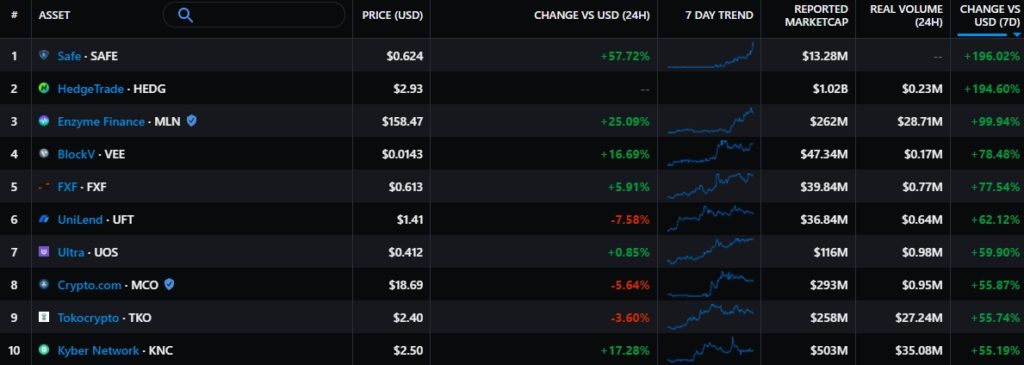Open the Safe asset link

pos(69,56)
